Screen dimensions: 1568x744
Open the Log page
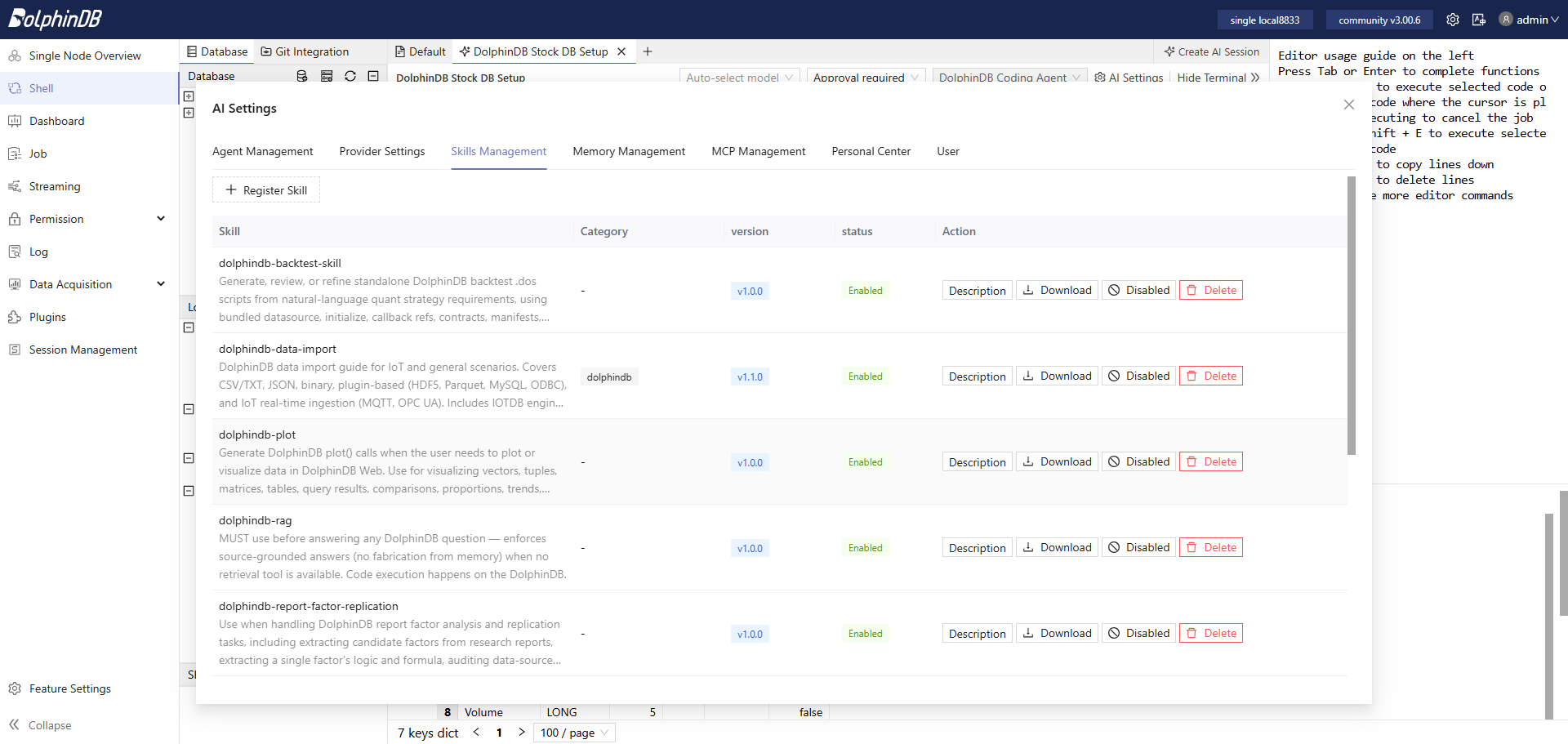[89, 252]
